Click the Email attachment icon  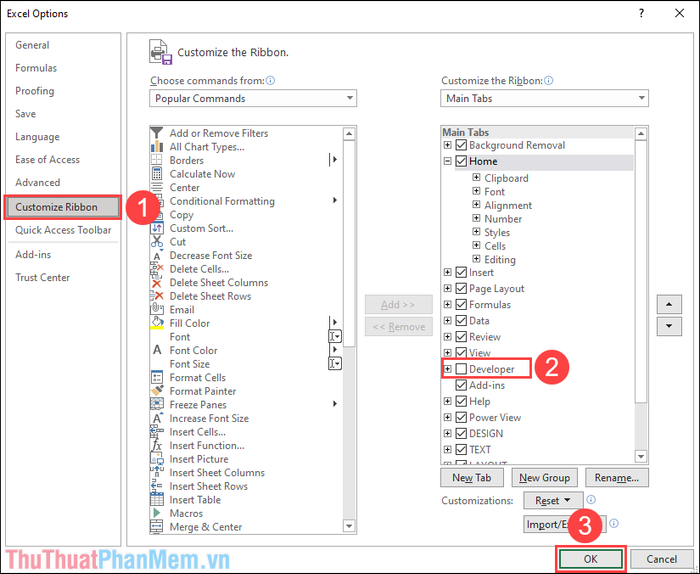(157, 309)
